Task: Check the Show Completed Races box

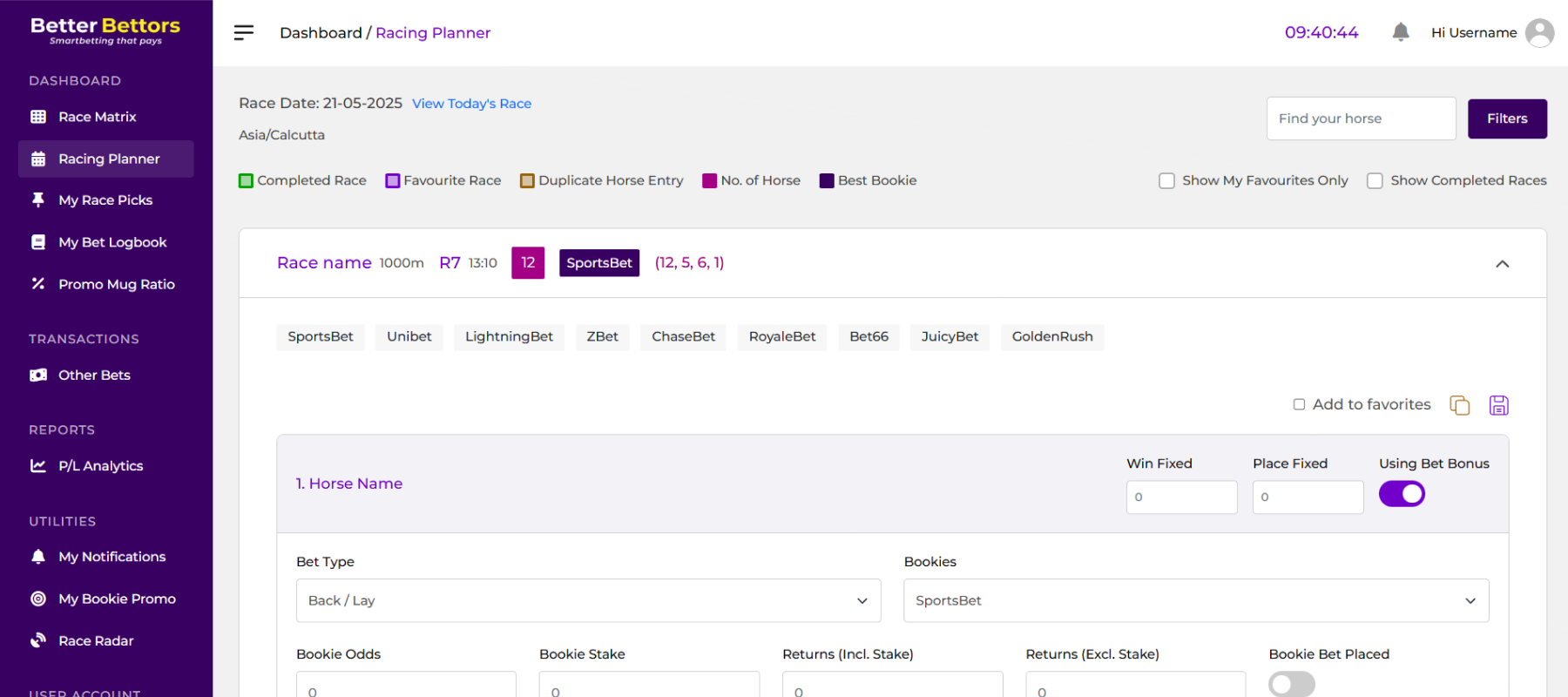Action: point(1375,180)
